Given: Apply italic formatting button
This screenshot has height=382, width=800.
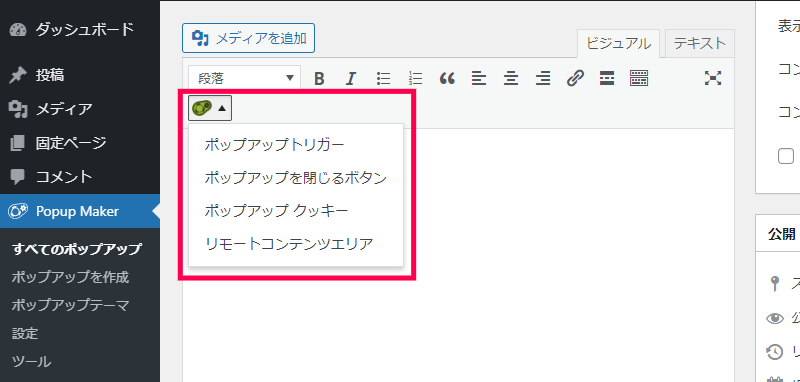Looking at the screenshot, I should pyautogui.click(x=351, y=79).
